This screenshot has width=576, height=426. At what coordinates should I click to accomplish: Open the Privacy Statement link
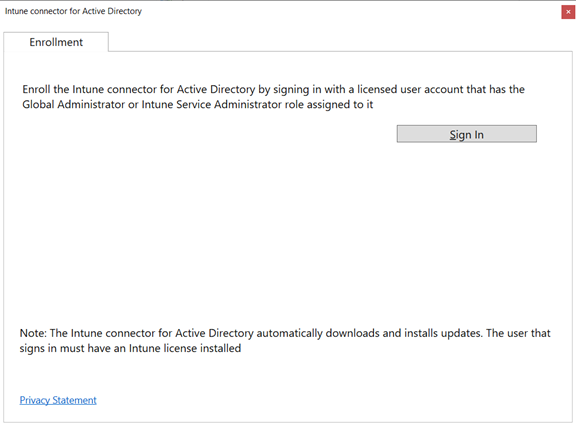coord(58,400)
